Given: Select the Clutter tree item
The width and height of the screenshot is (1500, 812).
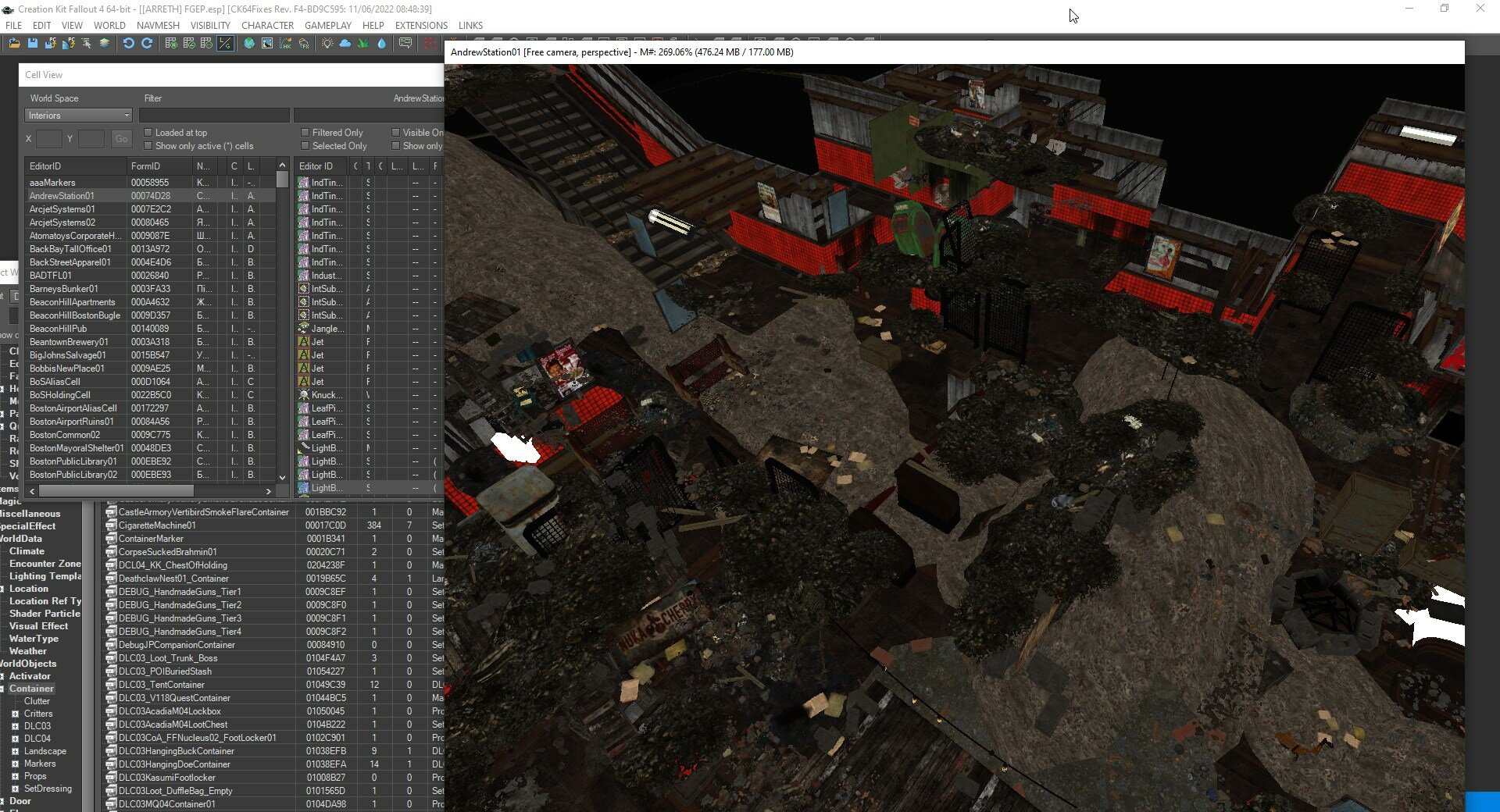Looking at the screenshot, I should [x=37, y=701].
